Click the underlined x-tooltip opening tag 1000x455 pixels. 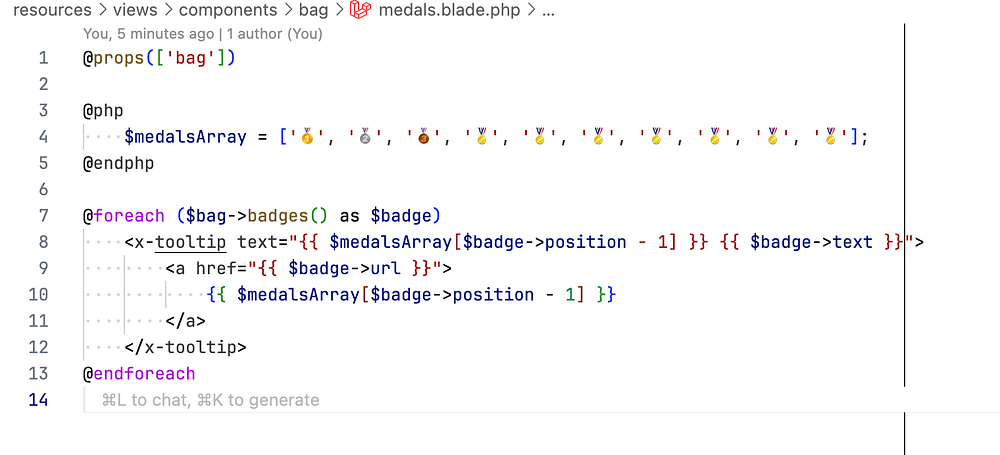click(190, 242)
